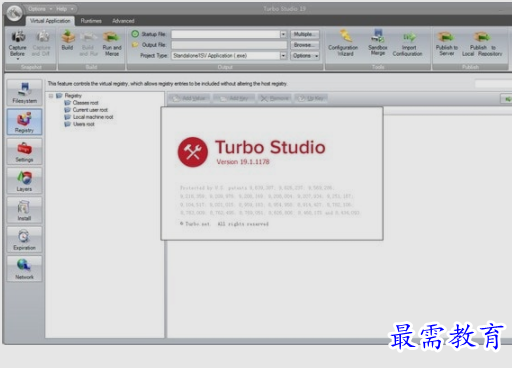Click the Version 19.1.1178 text
The height and width of the screenshot is (368, 512).
tap(243, 162)
